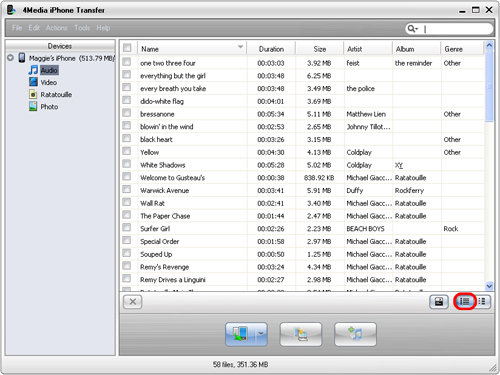Sort by the Artist column header
The width and height of the screenshot is (500, 375).
coord(368,49)
